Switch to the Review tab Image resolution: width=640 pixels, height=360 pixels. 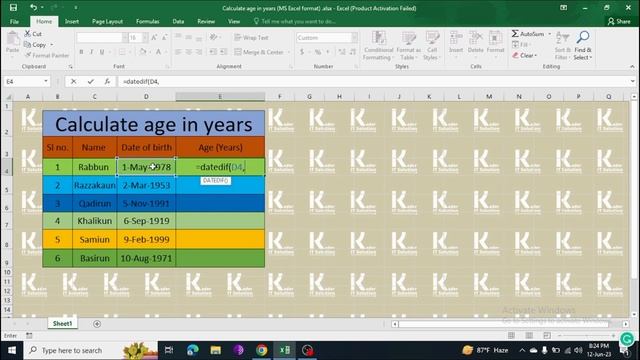point(206,21)
